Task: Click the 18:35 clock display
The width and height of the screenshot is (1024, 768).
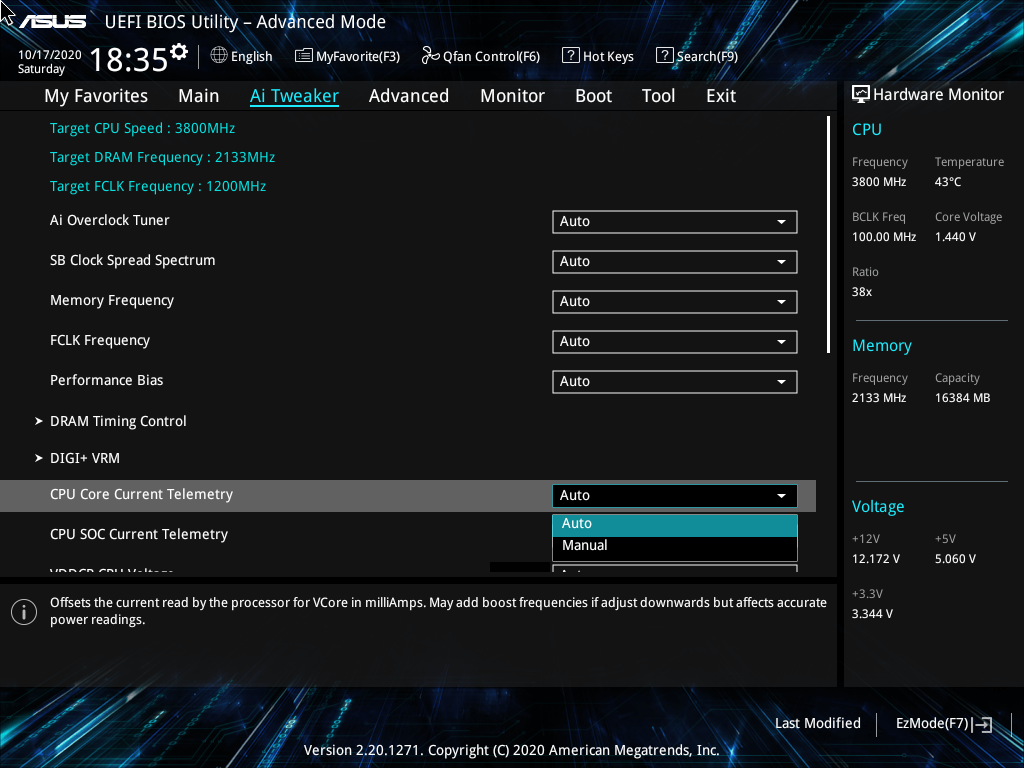Action: tap(129, 60)
